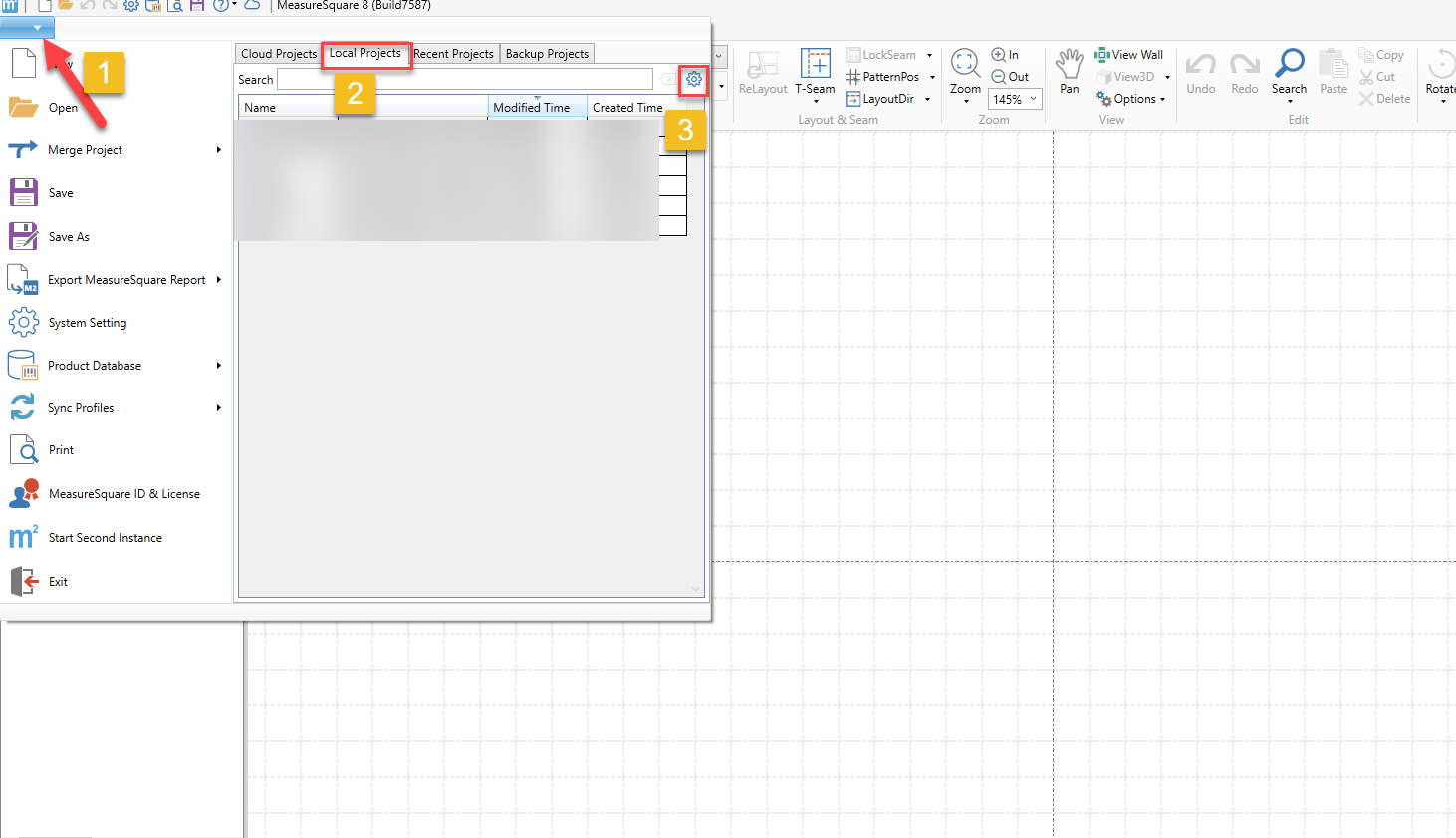Choose Exit from the file menu
Image resolution: width=1456 pixels, height=838 pixels.
coord(58,582)
